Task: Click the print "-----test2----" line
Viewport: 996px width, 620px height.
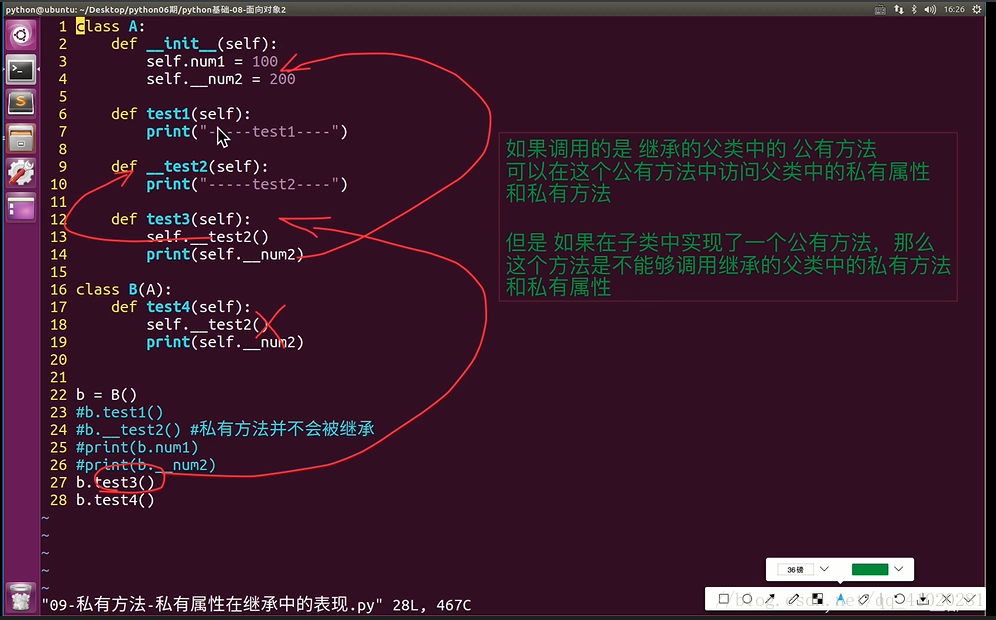Action: (x=247, y=184)
